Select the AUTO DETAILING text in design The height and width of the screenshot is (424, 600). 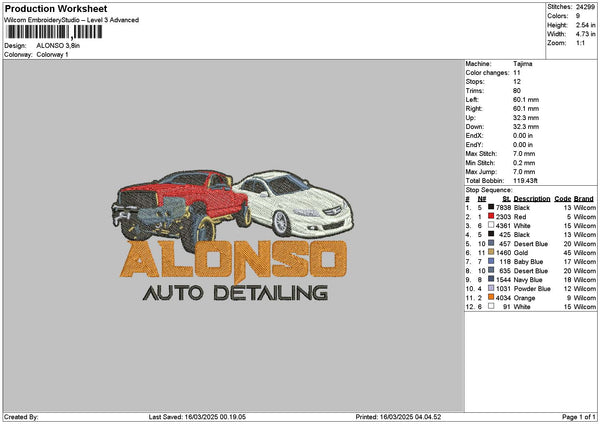pyautogui.click(x=235, y=293)
